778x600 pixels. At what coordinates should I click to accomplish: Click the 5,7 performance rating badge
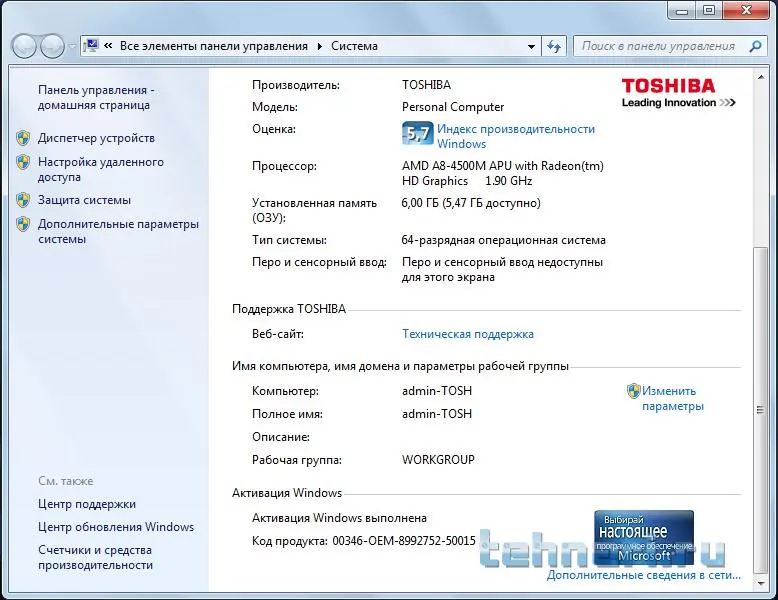click(417, 133)
